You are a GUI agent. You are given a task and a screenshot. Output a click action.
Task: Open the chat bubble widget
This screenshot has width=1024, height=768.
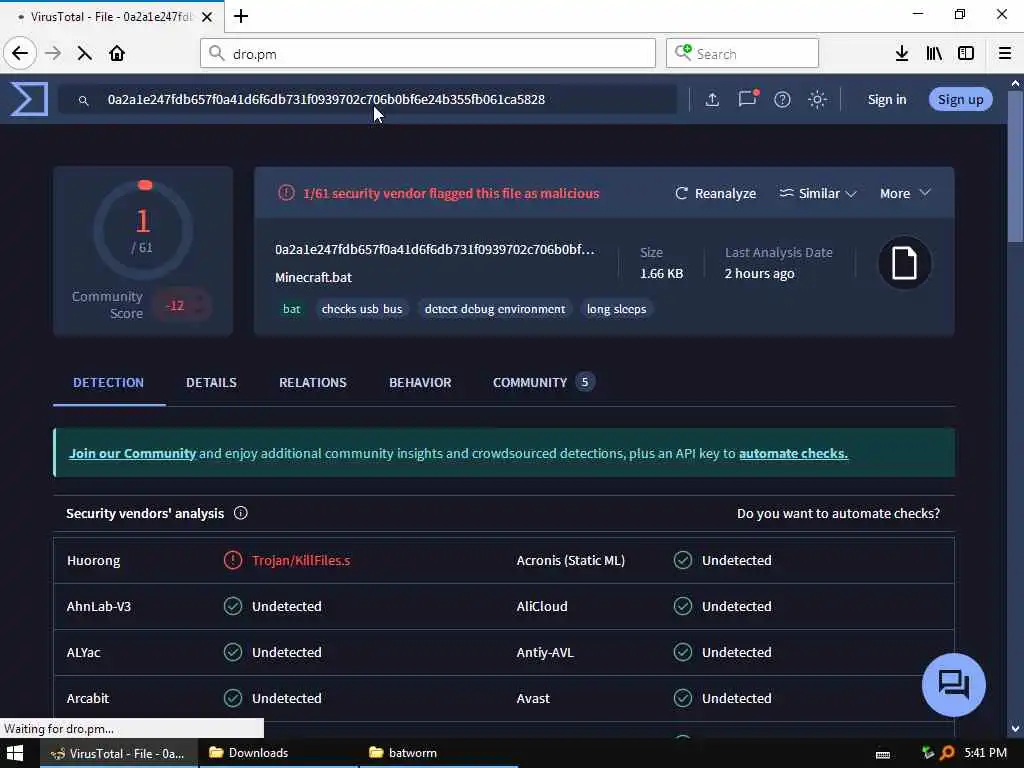pyautogui.click(x=953, y=684)
